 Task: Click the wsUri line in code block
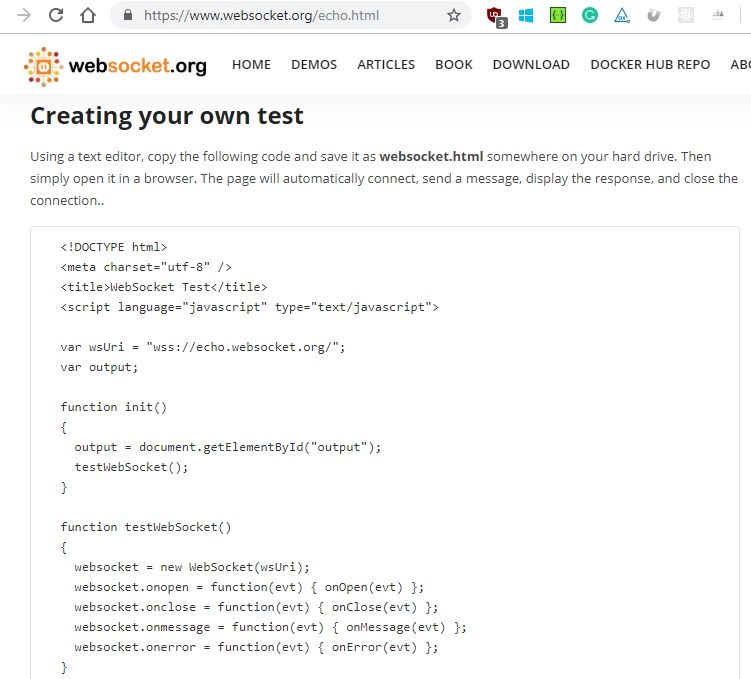[202, 347]
